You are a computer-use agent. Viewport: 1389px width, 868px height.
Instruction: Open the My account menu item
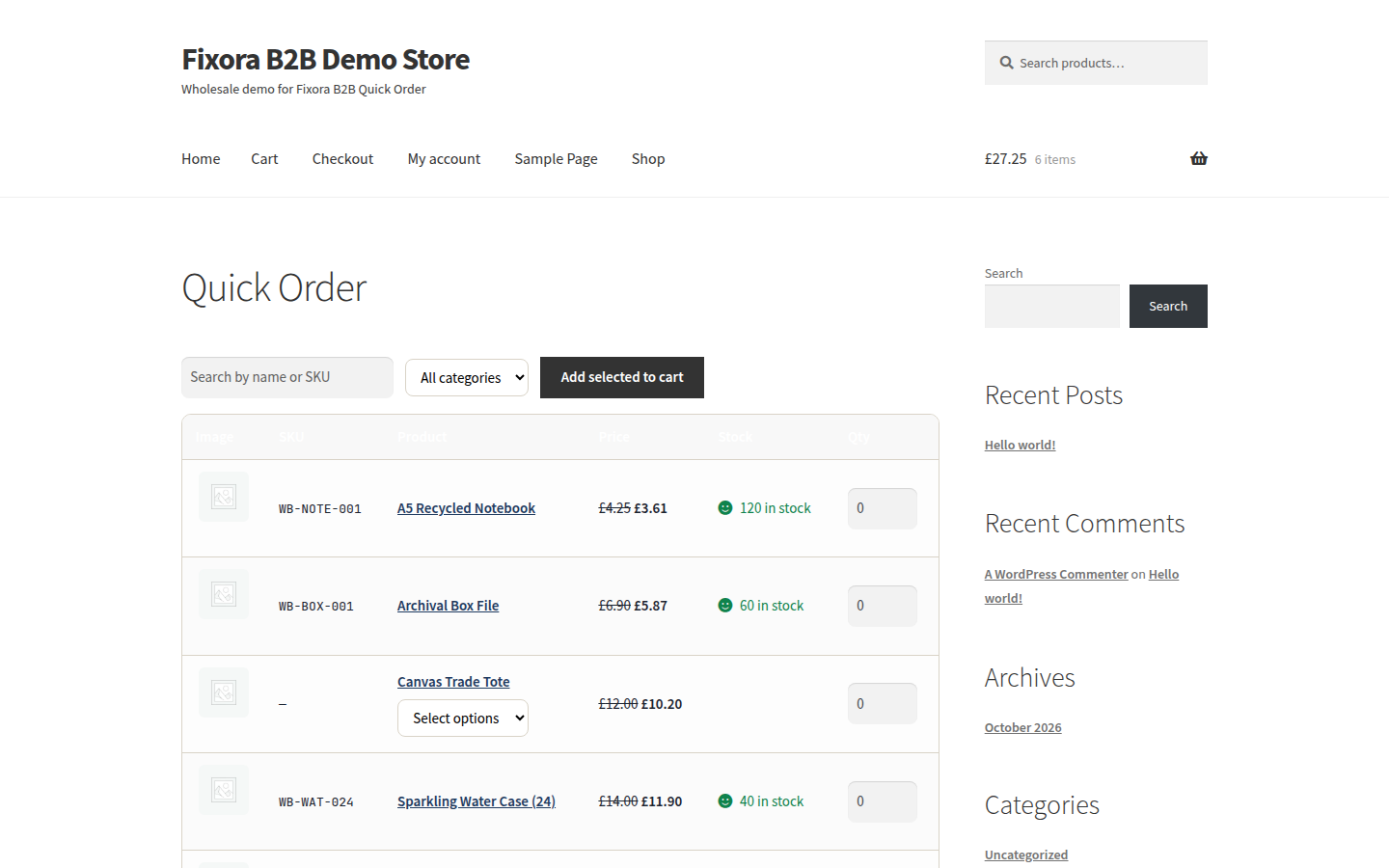tap(444, 158)
